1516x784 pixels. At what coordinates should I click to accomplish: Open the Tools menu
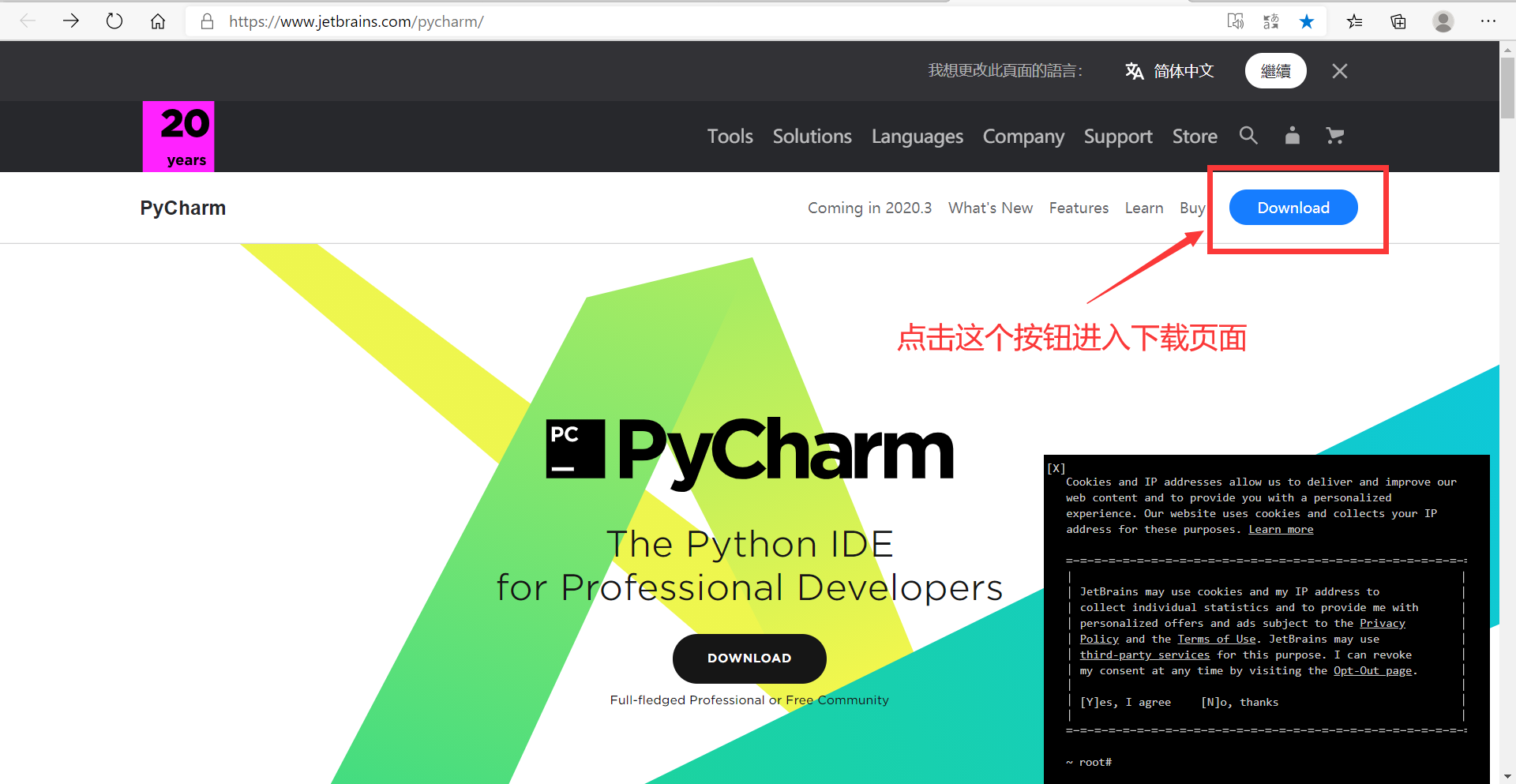[x=730, y=137]
